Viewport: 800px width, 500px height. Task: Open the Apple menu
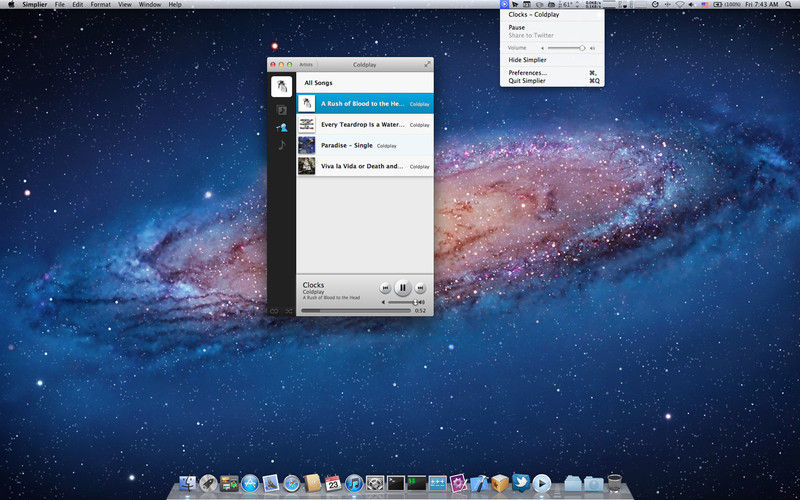[11, 4]
